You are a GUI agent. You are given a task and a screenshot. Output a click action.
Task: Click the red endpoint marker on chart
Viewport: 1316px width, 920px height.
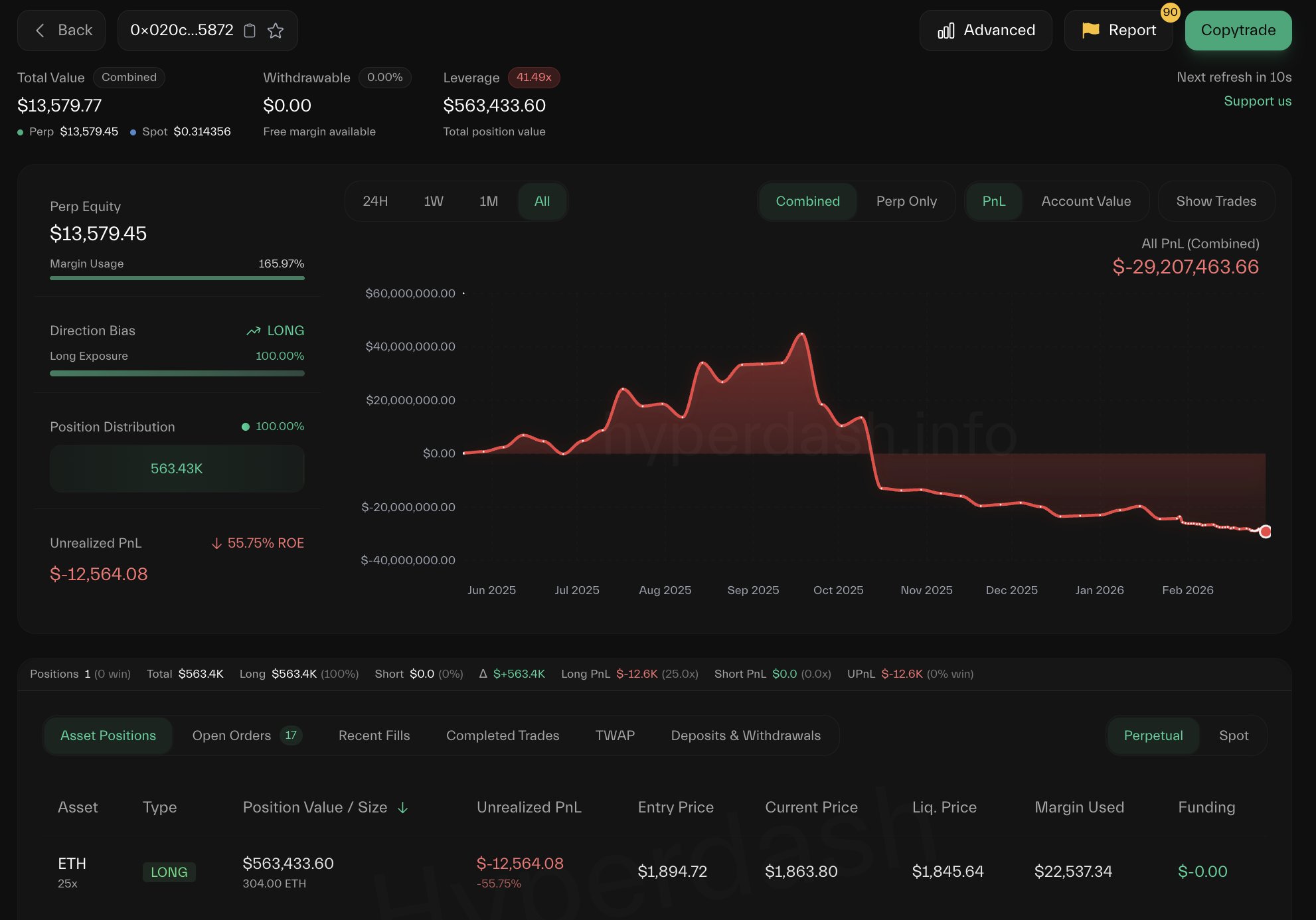[1265, 531]
